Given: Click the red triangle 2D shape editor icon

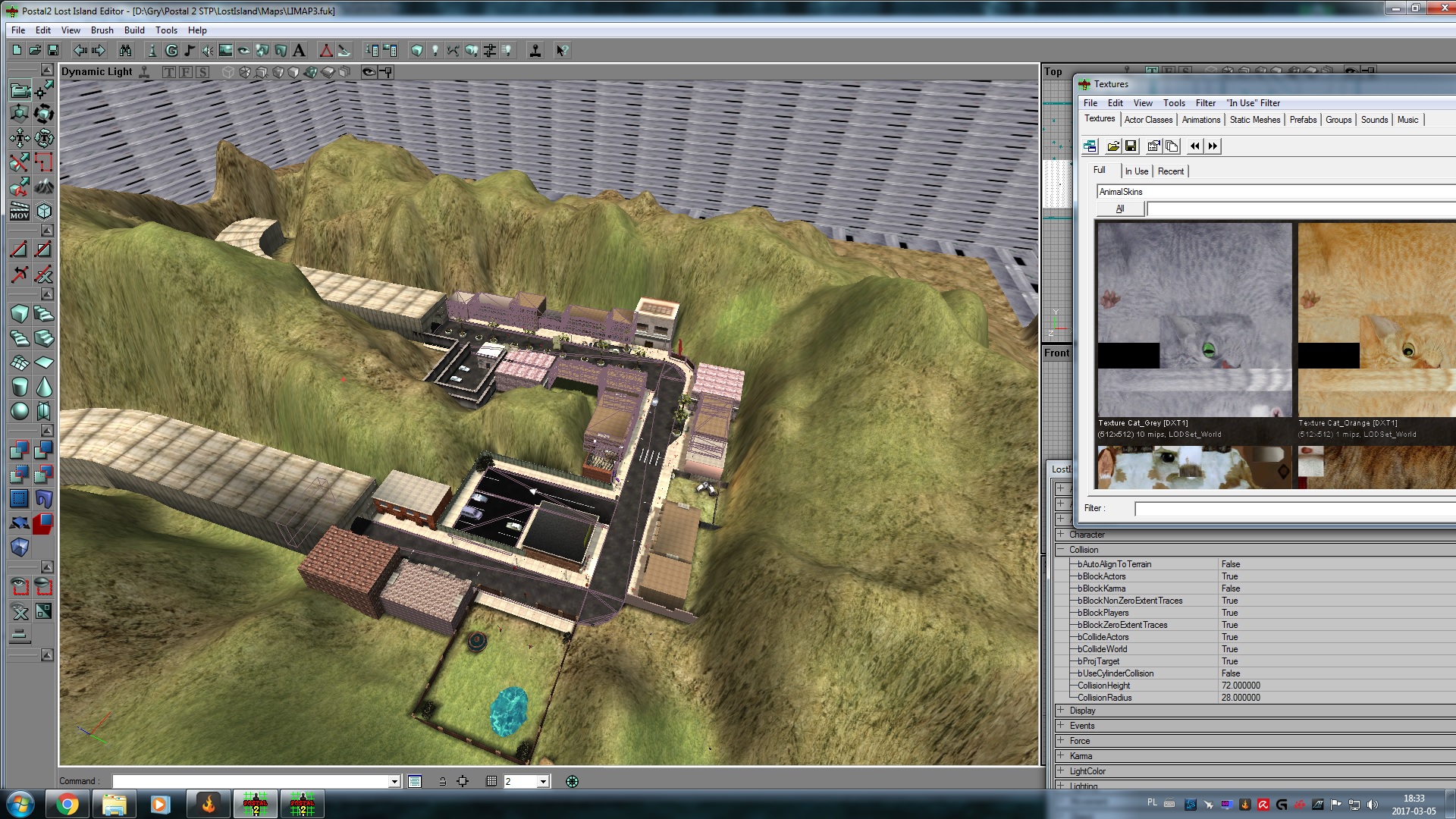Looking at the screenshot, I should coord(326,50).
